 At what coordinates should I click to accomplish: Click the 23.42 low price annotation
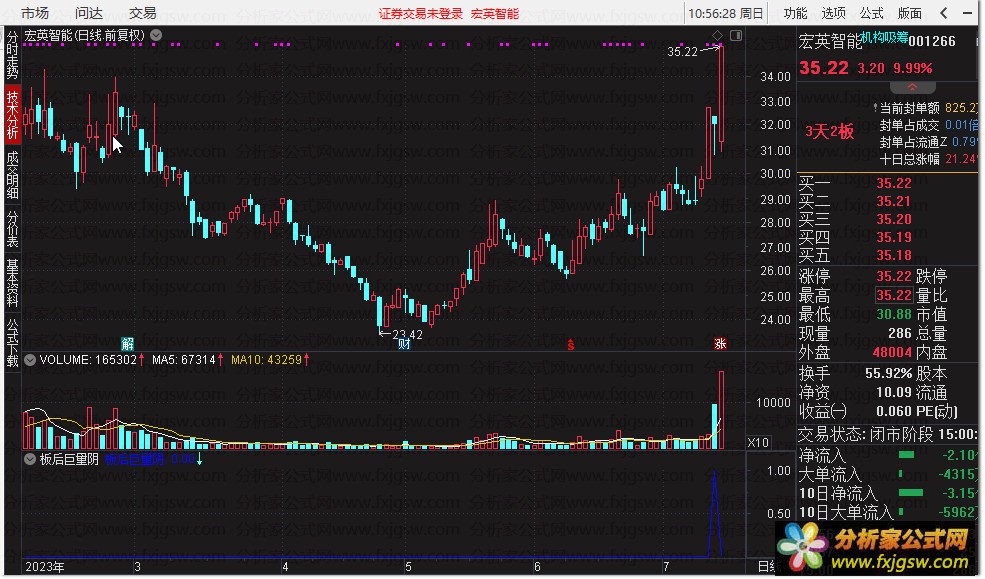tap(407, 335)
